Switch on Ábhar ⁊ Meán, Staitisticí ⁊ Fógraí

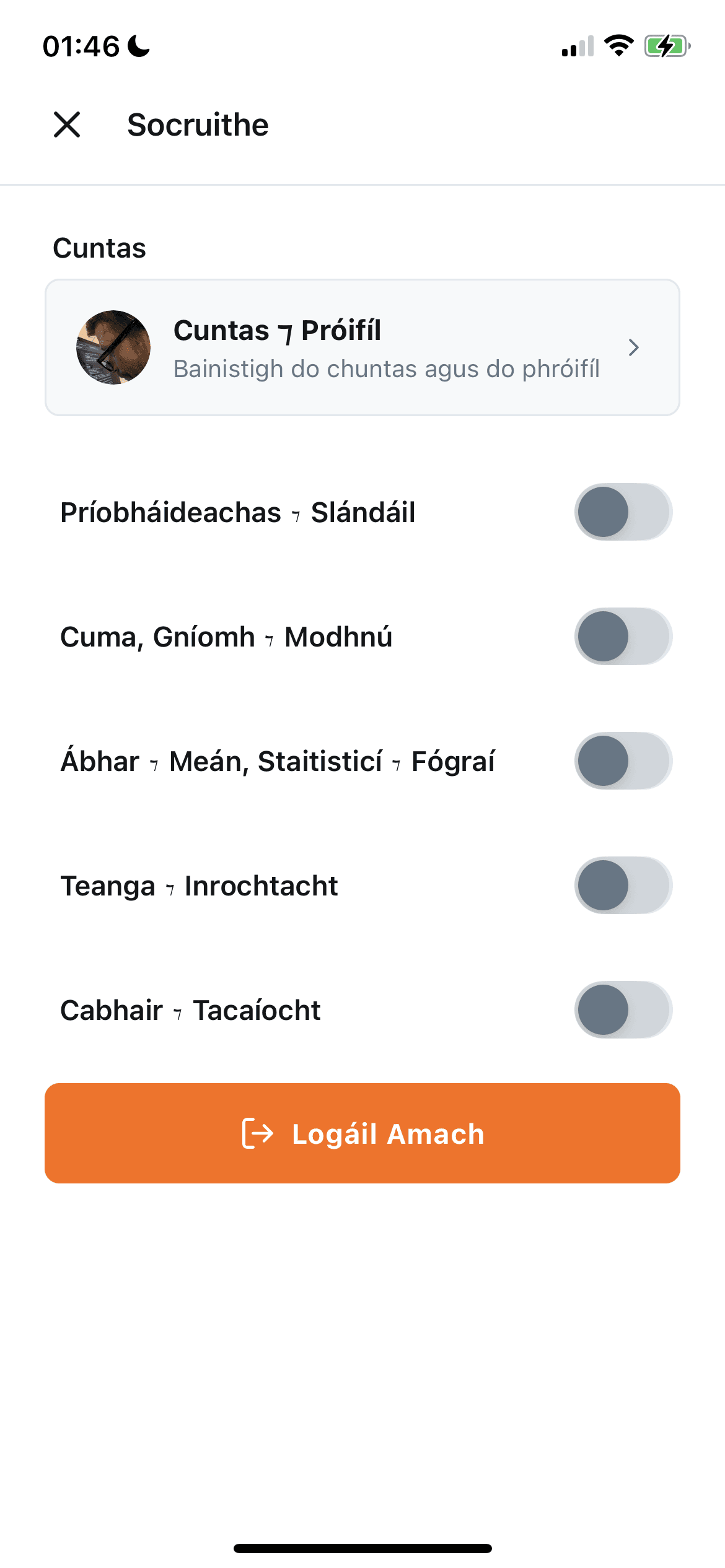[x=623, y=761]
